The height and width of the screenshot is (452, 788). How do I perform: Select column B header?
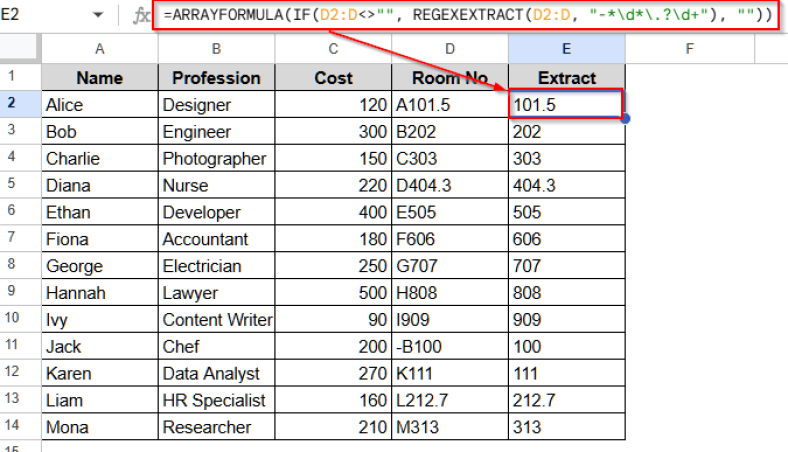tap(216, 49)
